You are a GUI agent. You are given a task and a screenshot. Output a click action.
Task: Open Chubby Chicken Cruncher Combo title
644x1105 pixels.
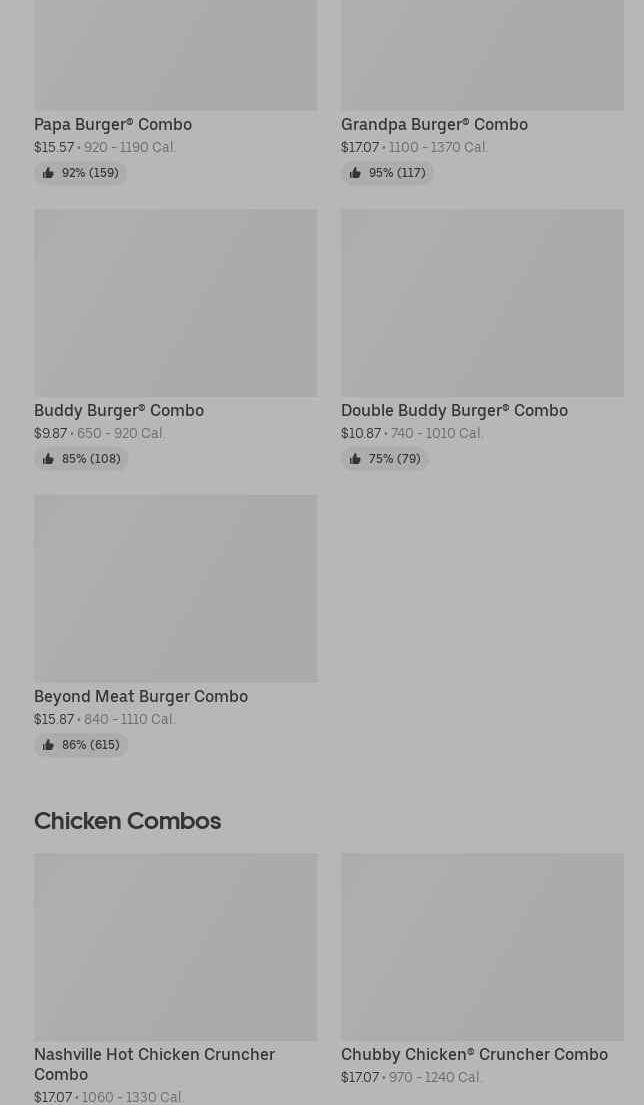click(x=474, y=1054)
